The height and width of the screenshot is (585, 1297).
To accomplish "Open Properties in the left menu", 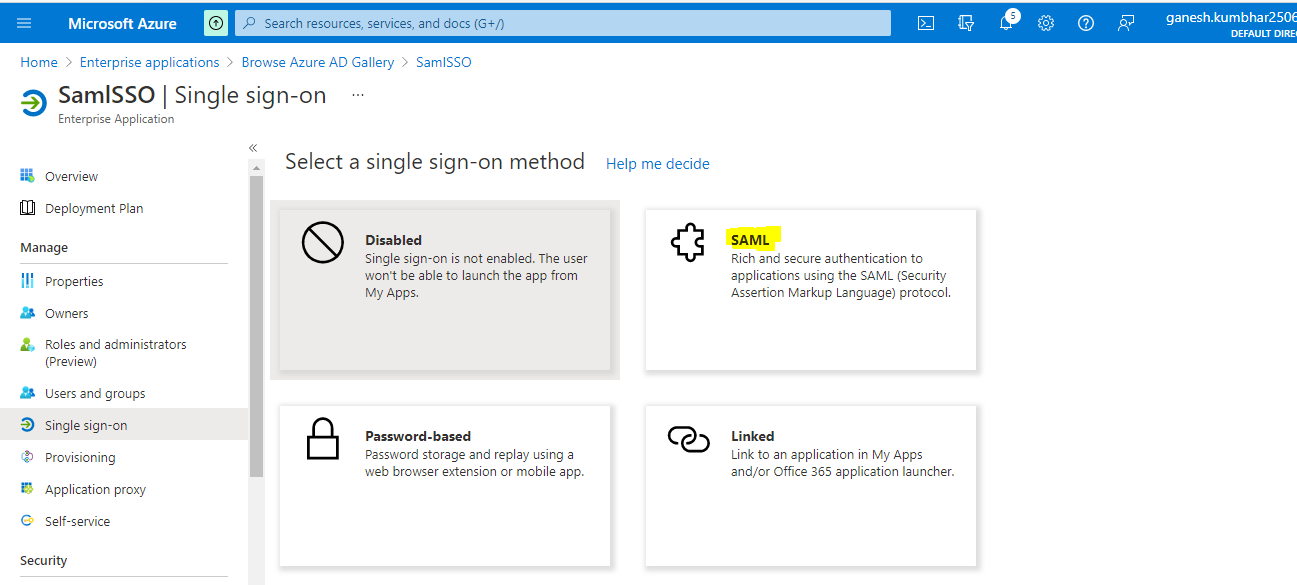I will click(74, 281).
